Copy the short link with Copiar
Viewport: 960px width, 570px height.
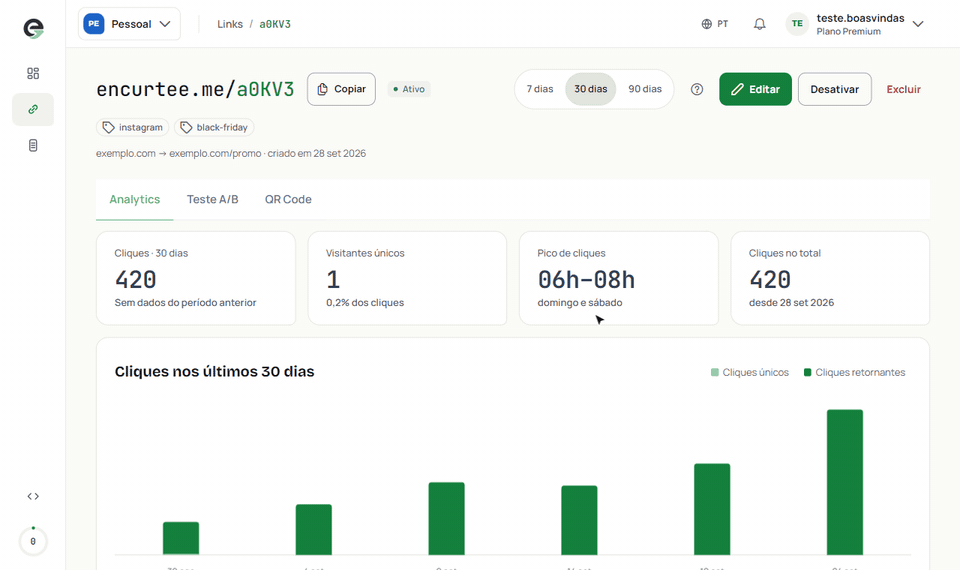[x=341, y=89]
